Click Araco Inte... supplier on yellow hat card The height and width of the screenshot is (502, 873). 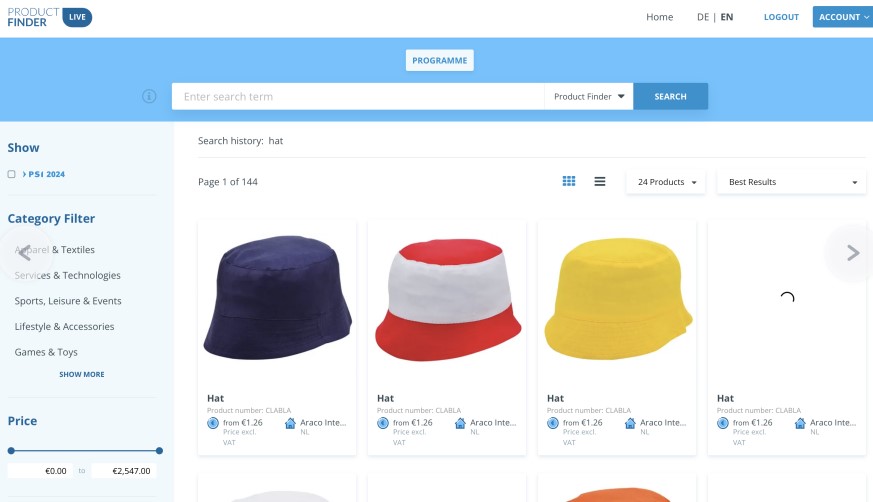coord(663,423)
